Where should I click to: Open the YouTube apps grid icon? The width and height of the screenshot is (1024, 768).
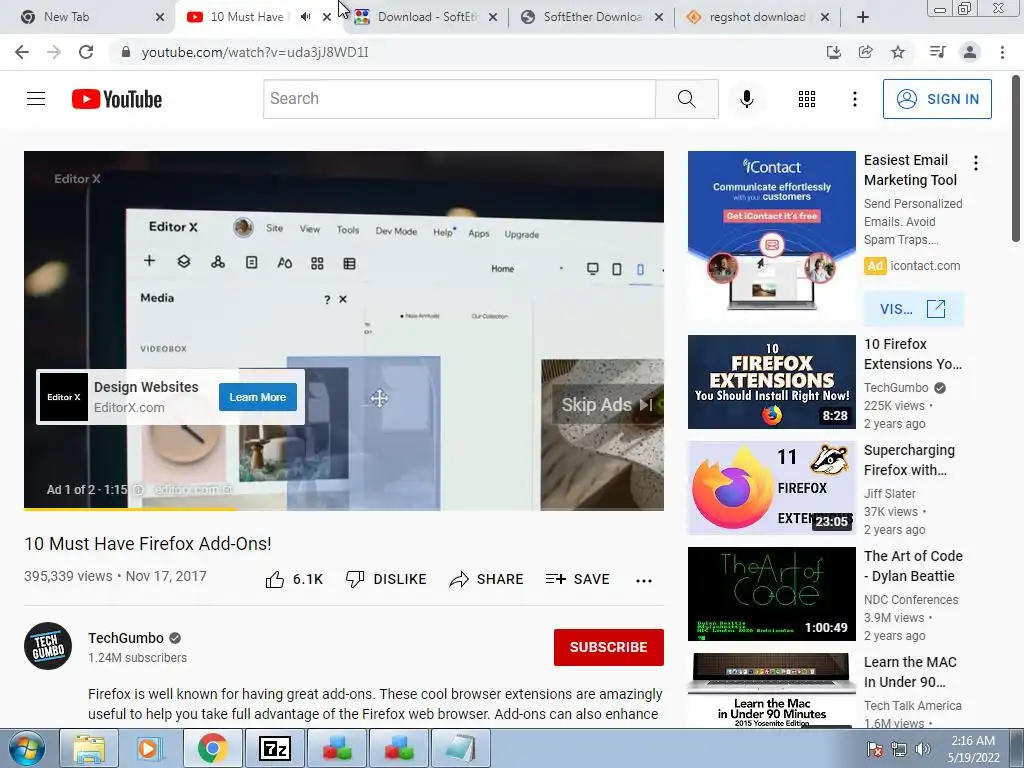807,99
